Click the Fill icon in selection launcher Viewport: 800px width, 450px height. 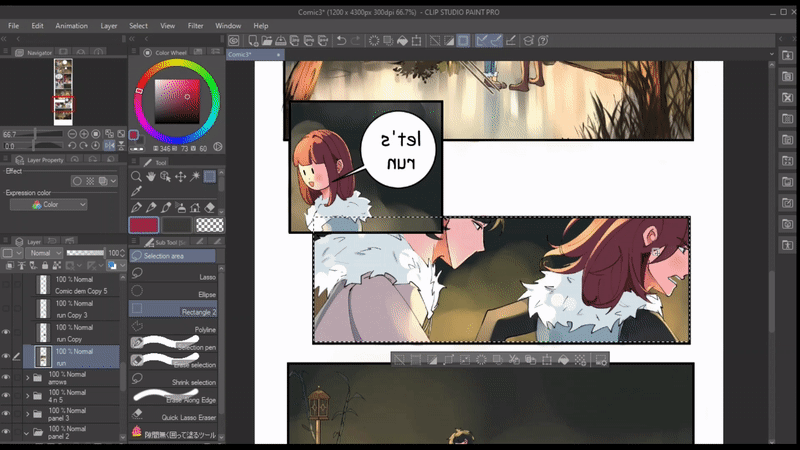click(x=563, y=359)
